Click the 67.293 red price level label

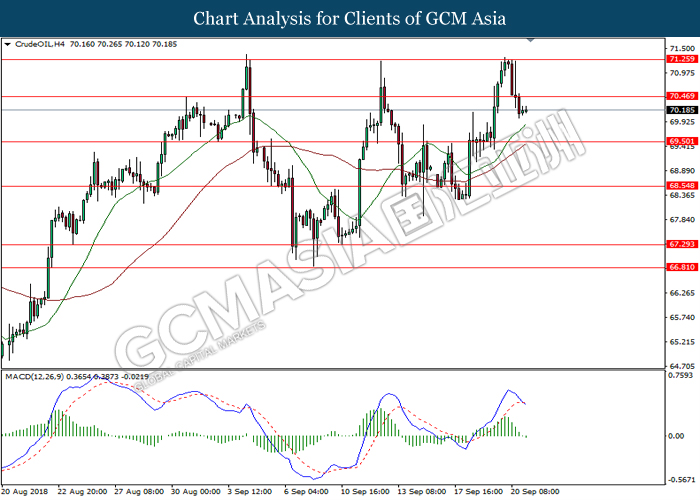pos(682,244)
